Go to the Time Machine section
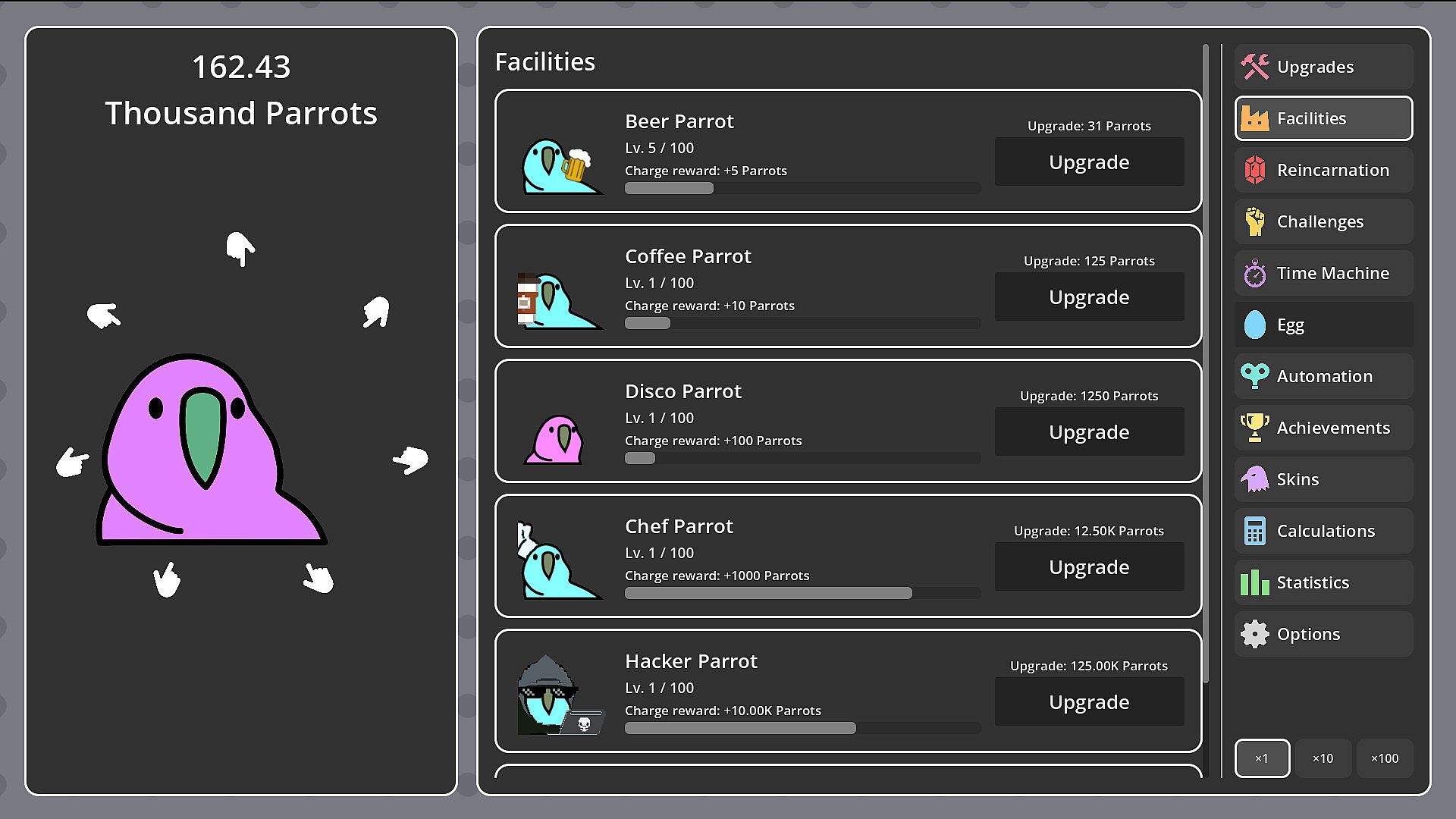Viewport: 1456px width, 819px height. [1323, 273]
